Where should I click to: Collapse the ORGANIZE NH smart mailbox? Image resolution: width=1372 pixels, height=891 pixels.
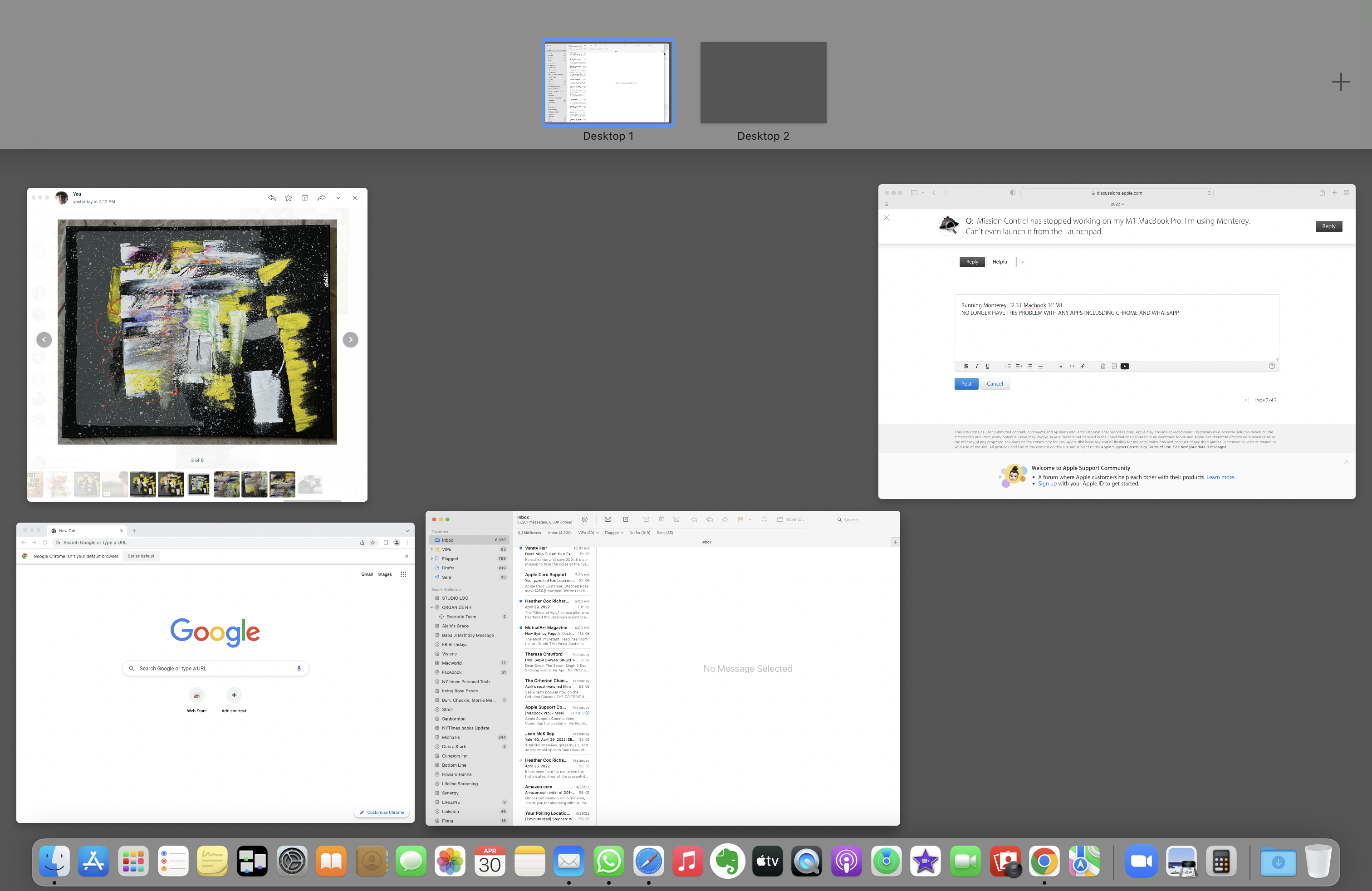coord(432,607)
